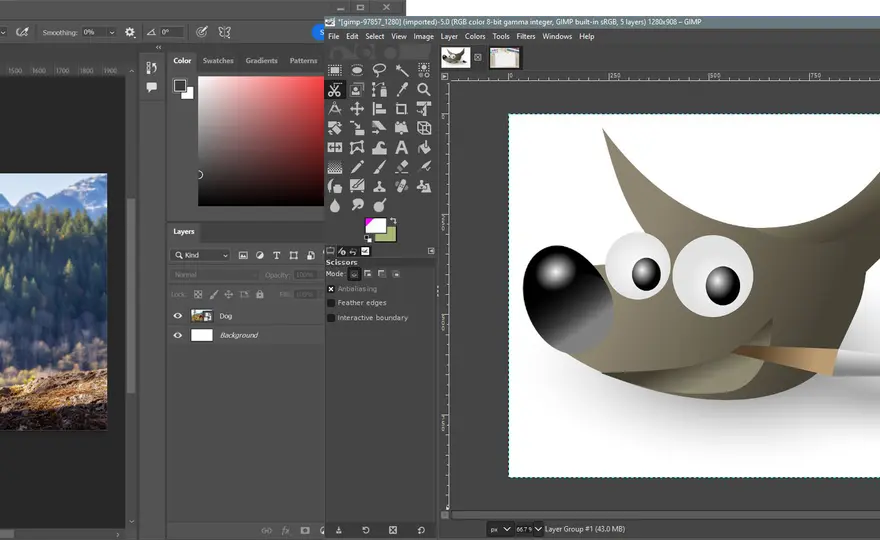Open Kind filter dropdown in Layers panel
The image size is (880, 540).
(x=200, y=255)
